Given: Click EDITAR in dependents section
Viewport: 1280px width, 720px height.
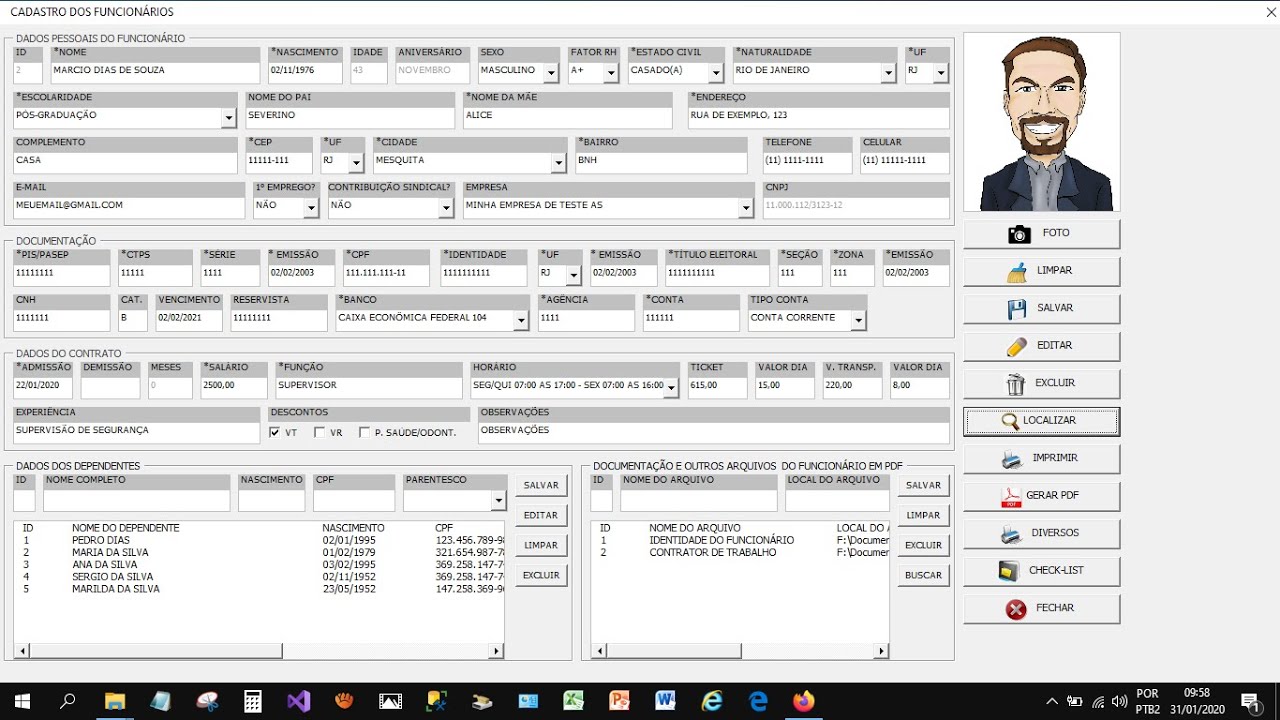Looking at the screenshot, I should pos(541,516).
